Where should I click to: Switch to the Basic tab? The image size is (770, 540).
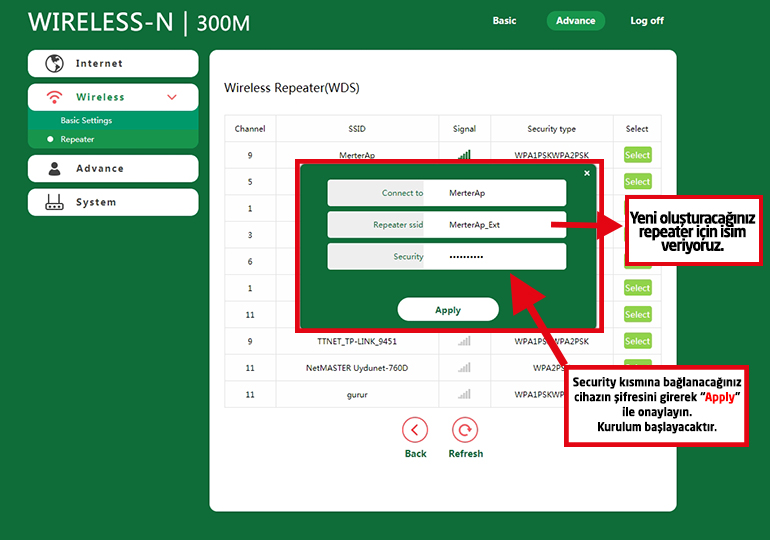pos(504,21)
